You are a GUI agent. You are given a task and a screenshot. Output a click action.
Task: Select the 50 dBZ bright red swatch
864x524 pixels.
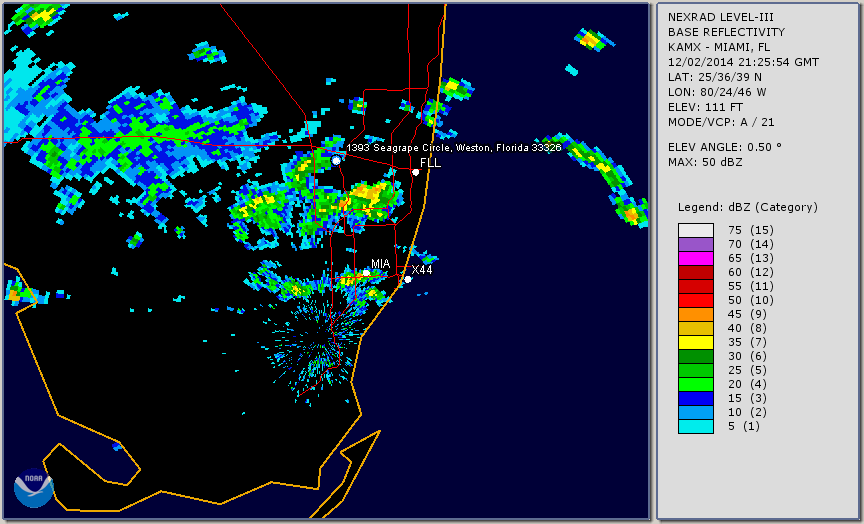(x=696, y=300)
